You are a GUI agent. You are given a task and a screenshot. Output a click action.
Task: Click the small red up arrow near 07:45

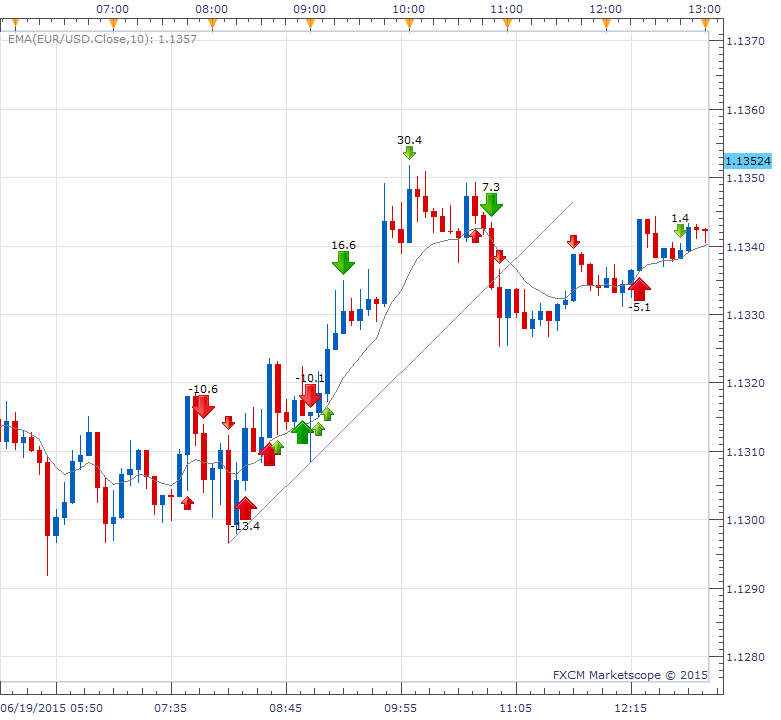tap(187, 503)
